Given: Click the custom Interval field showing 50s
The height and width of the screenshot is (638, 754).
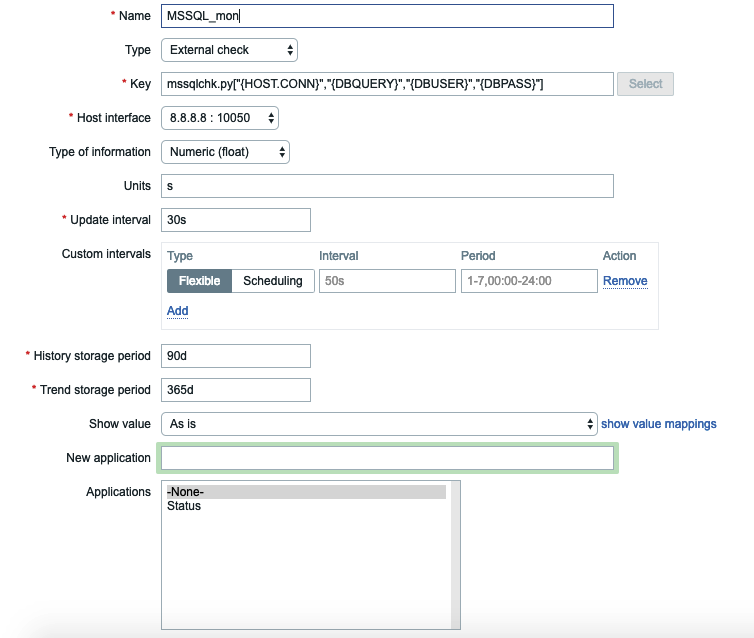Looking at the screenshot, I should click(x=387, y=281).
